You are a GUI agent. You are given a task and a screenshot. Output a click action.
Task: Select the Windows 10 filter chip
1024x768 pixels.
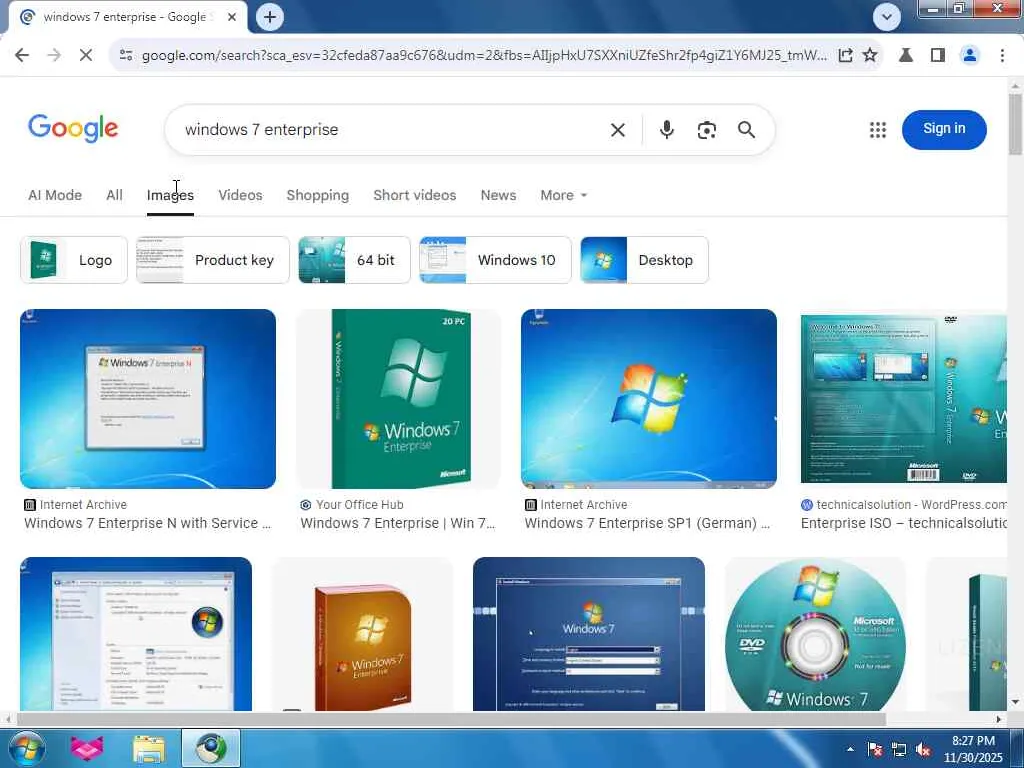[x=495, y=260]
